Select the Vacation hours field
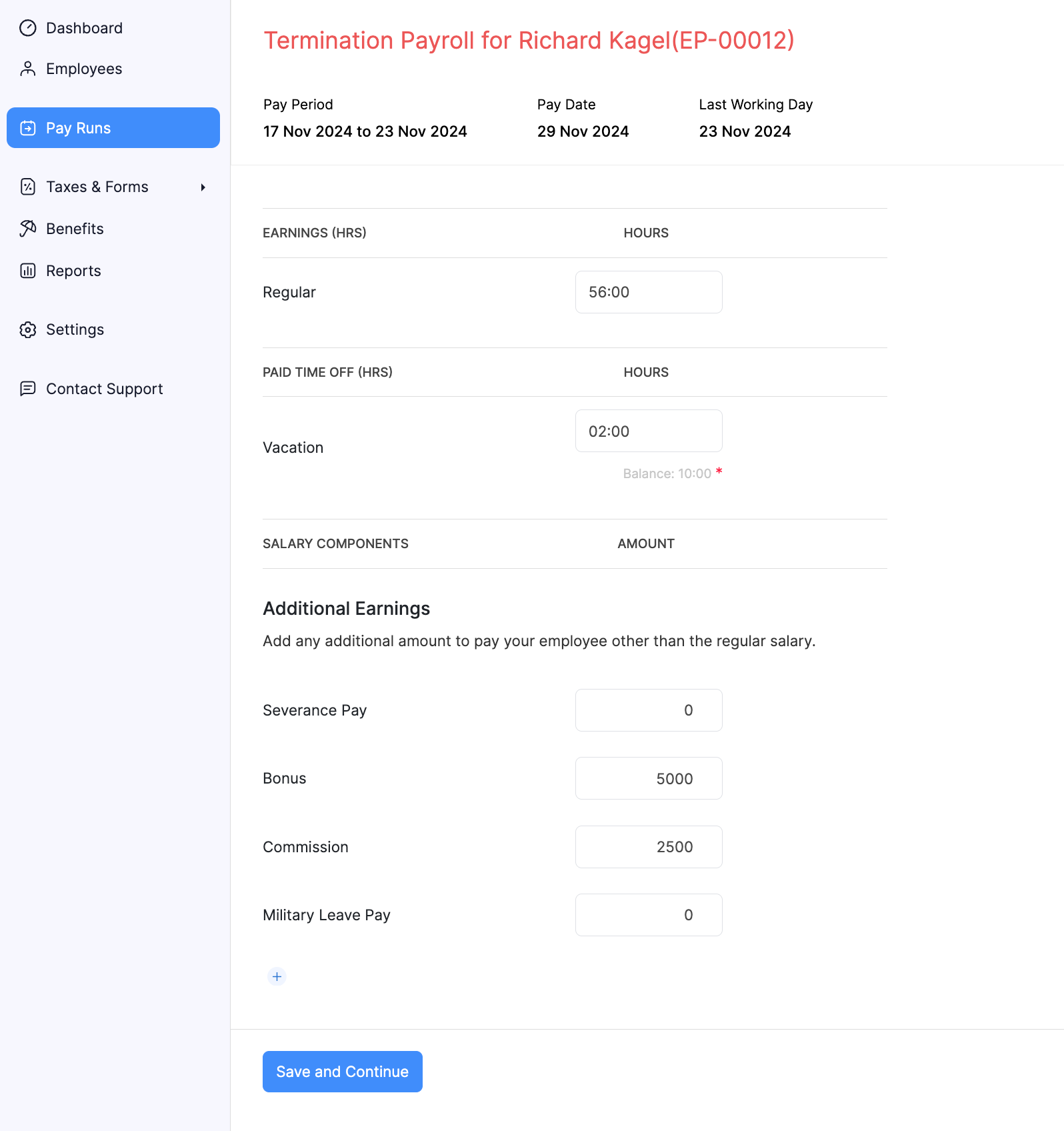The width and height of the screenshot is (1064, 1131). (647, 431)
